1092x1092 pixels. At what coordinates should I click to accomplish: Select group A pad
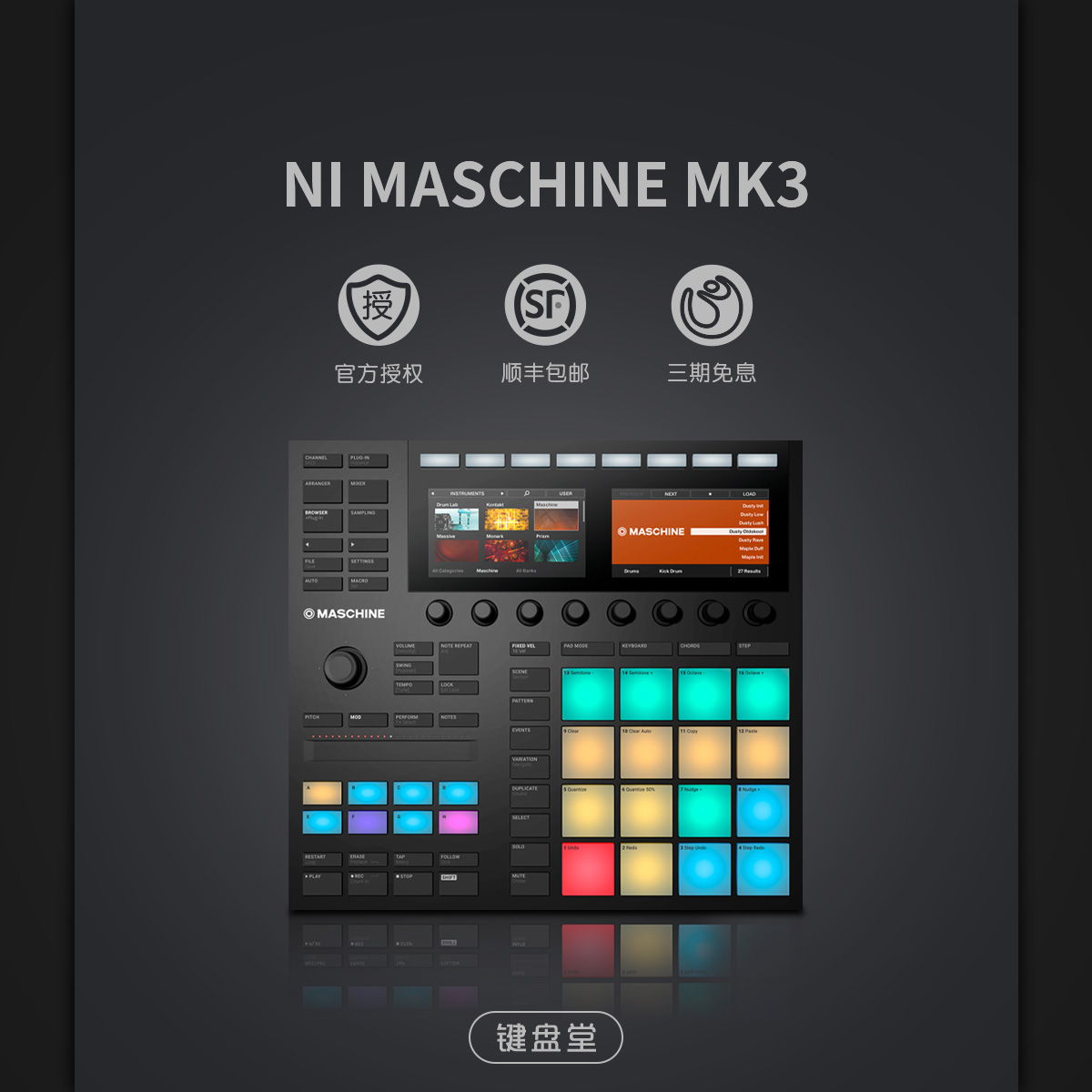pyautogui.click(x=322, y=793)
